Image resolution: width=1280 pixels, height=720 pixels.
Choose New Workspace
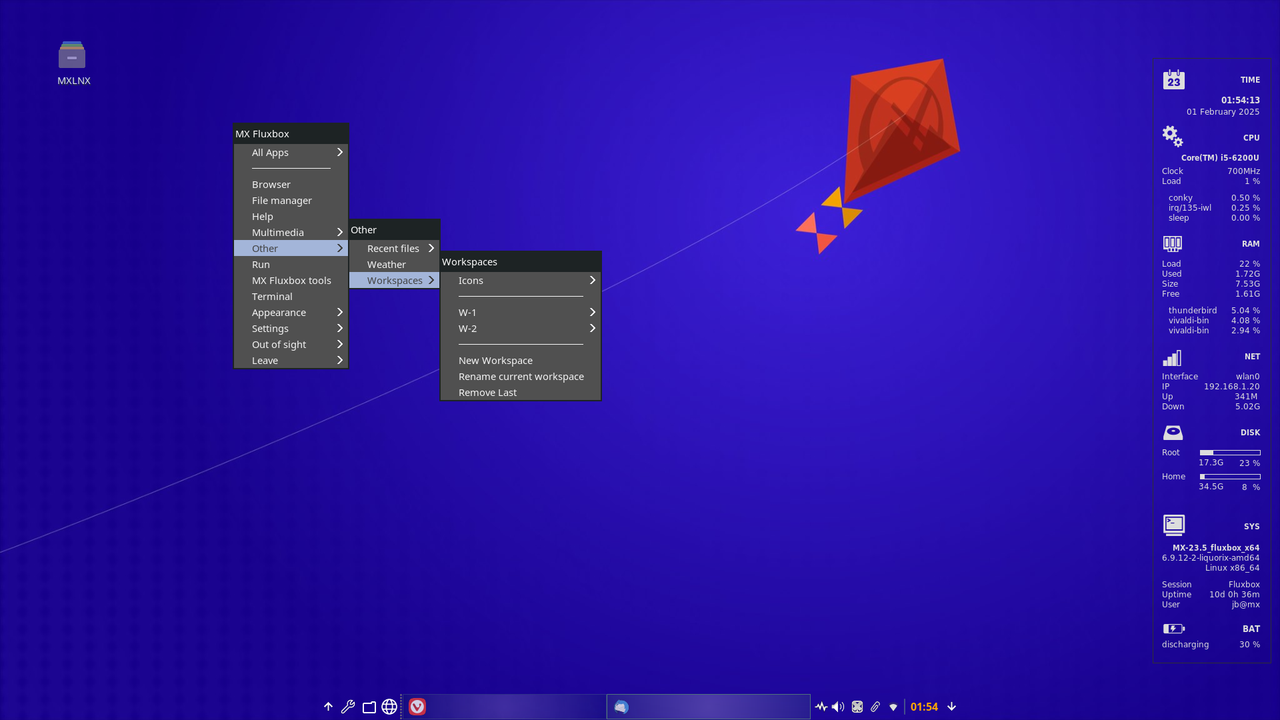point(520,360)
